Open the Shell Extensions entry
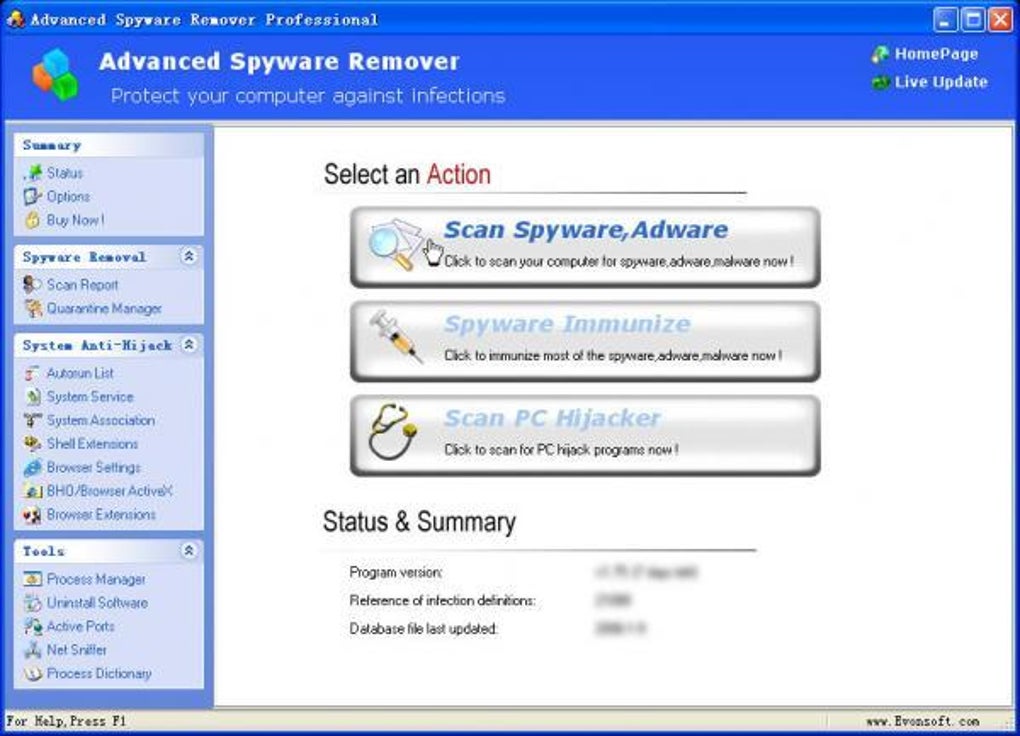The image size is (1020, 736). pyautogui.click(x=92, y=444)
